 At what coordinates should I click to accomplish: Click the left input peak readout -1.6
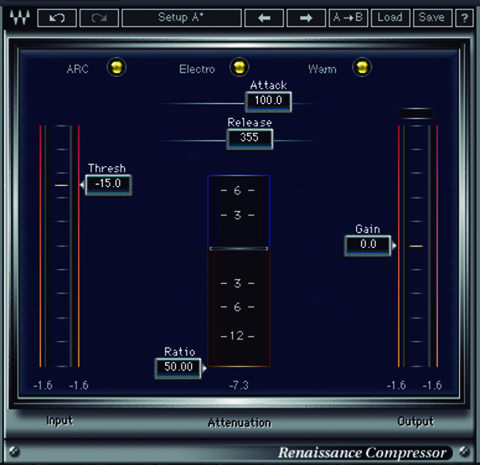tap(43, 386)
